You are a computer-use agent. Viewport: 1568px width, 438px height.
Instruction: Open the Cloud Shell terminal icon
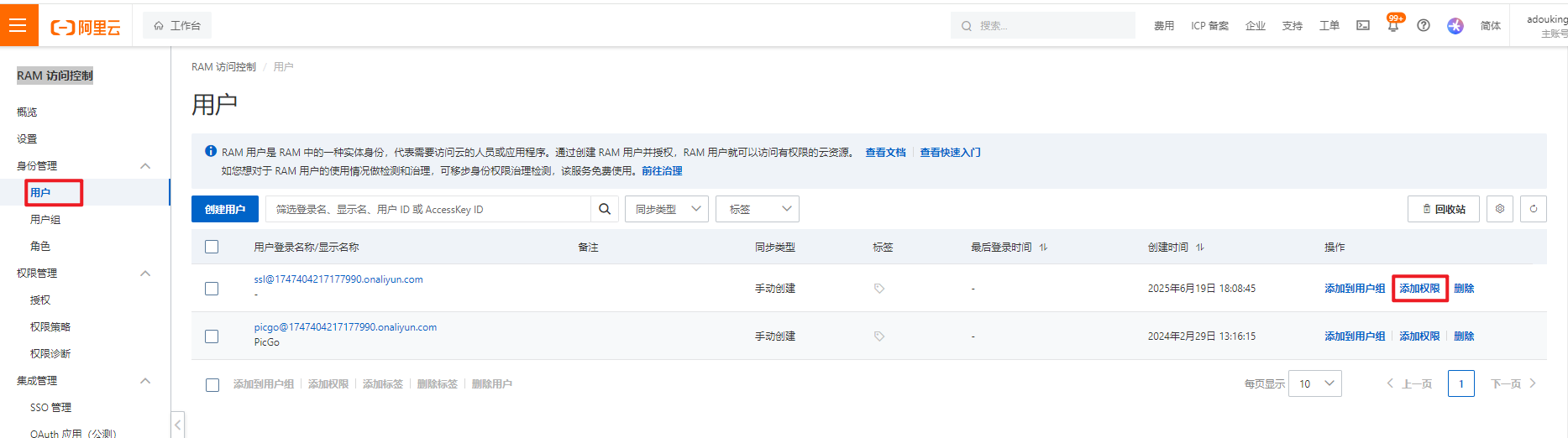point(1363,26)
